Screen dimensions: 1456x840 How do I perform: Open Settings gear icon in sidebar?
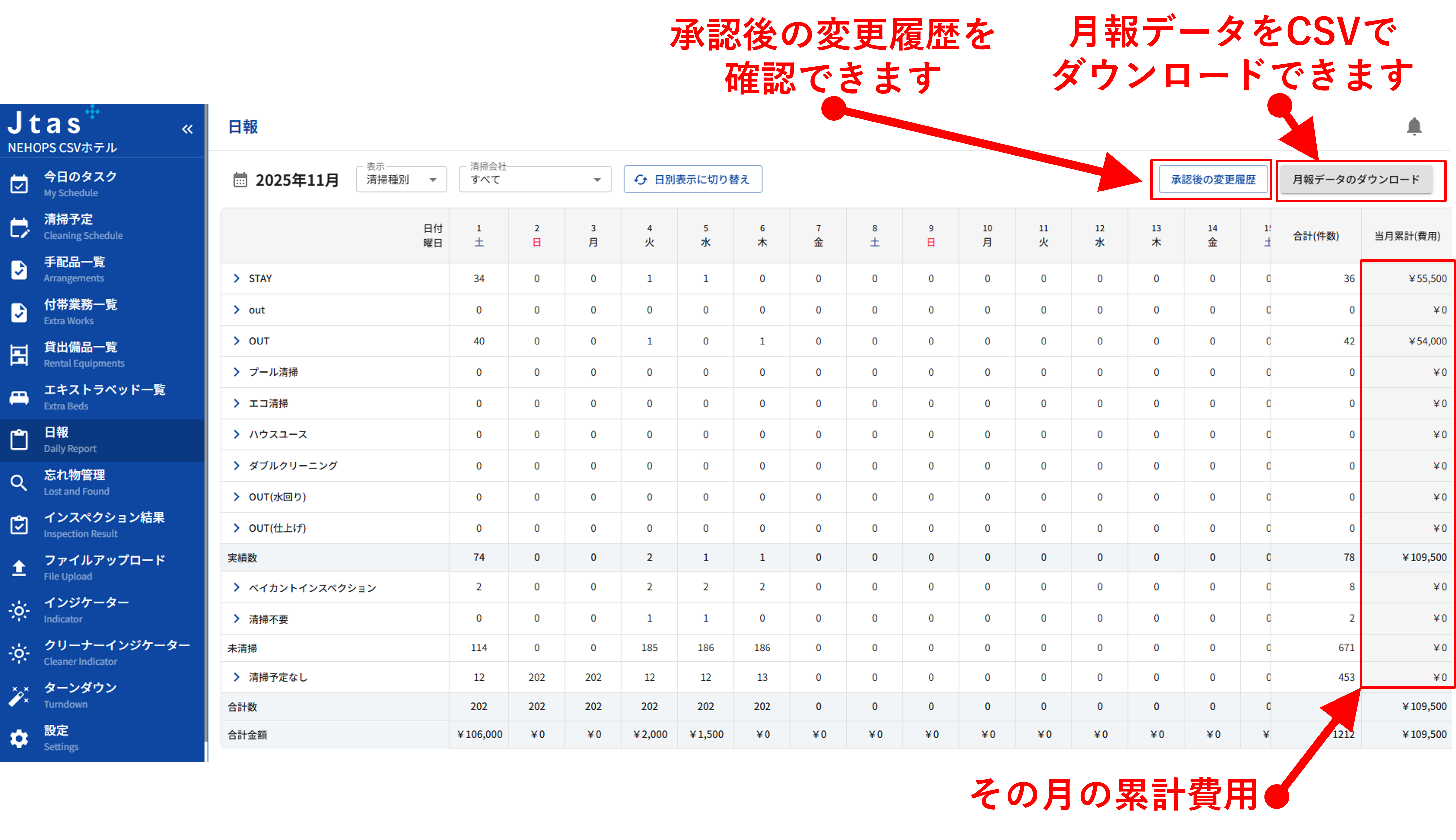click(19, 738)
